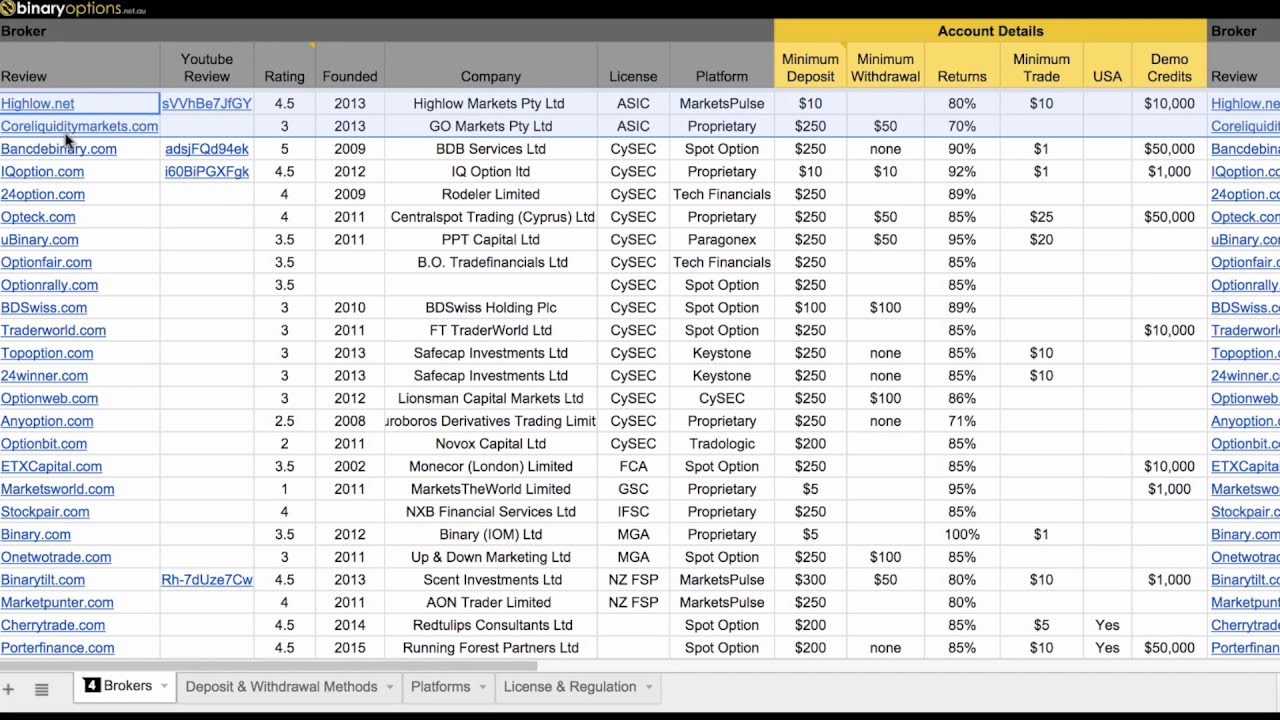Open Brokers tab dropdown arrow
The width and height of the screenshot is (1280, 720).
tap(164, 687)
